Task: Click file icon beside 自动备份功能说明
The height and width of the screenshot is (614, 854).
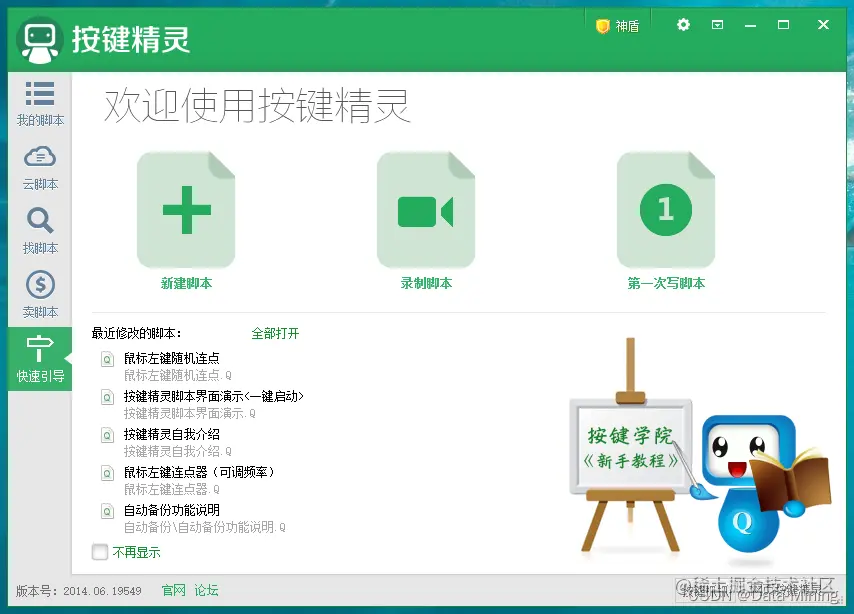Action: click(107, 511)
